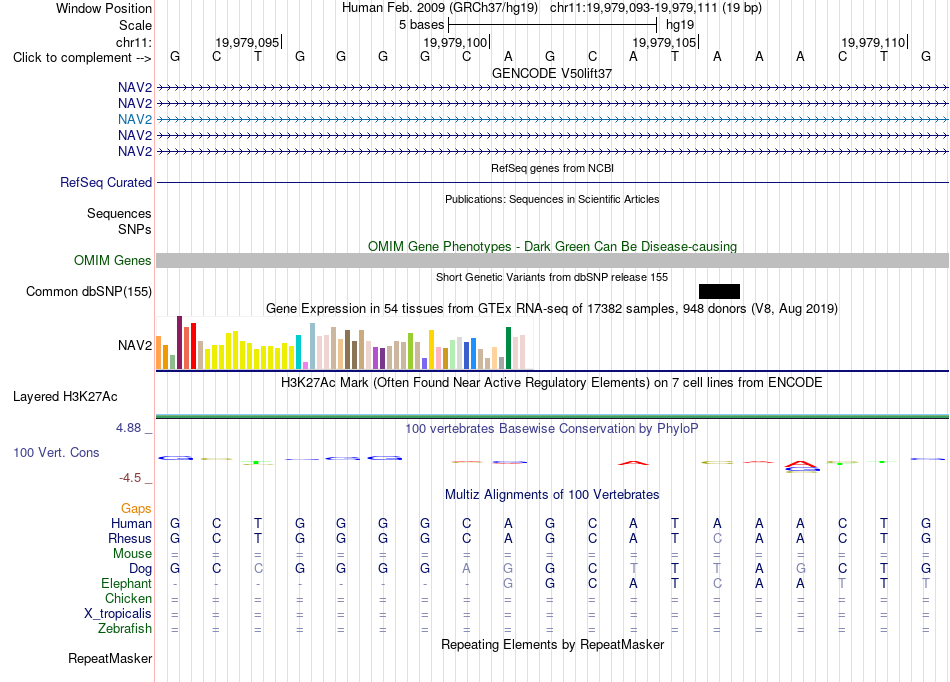Click the orange 'Gaps' alignment label

(136, 509)
